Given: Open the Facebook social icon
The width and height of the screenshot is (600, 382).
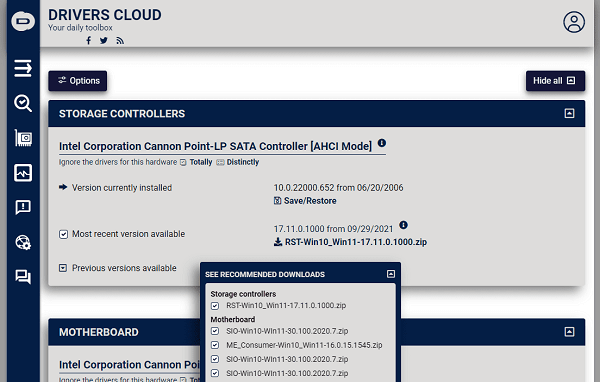Looking at the screenshot, I should click(88, 41).
